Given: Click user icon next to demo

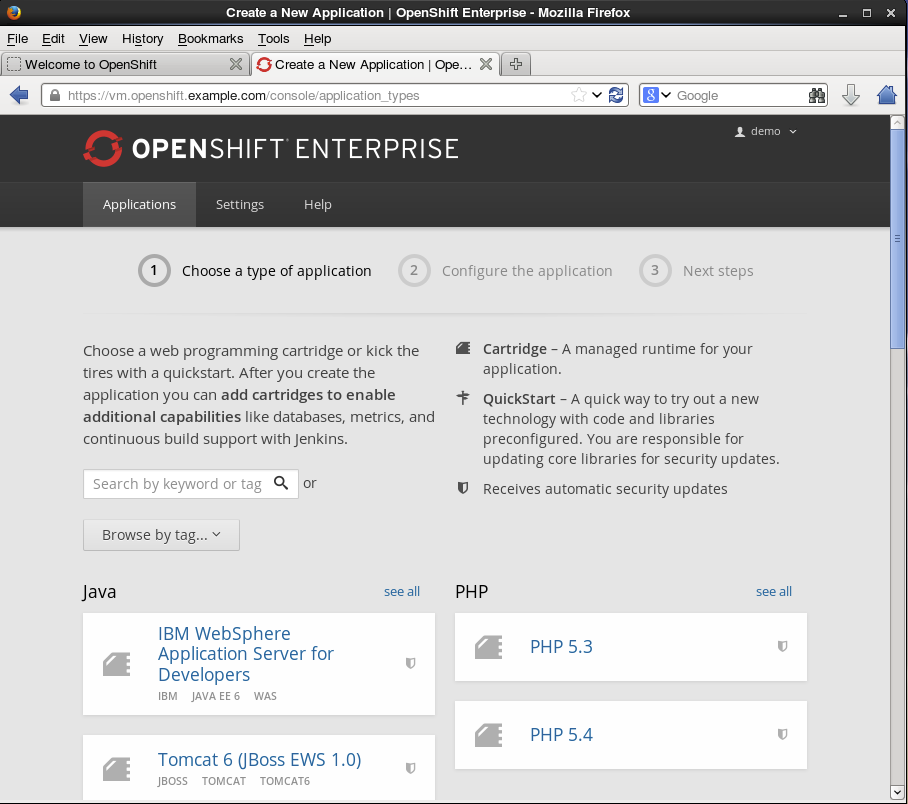Looking at the screenshot, I should tap(739, 132).
